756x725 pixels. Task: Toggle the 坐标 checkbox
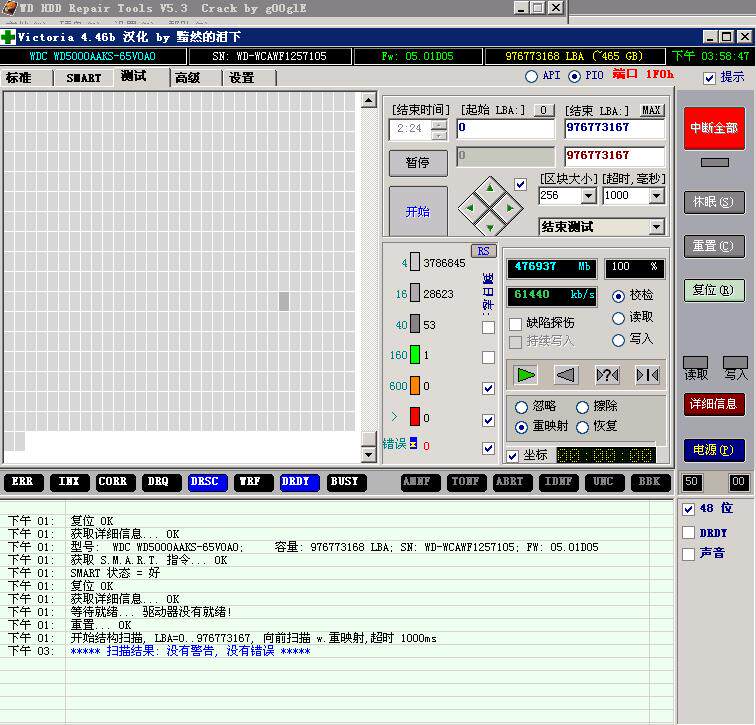513,456
